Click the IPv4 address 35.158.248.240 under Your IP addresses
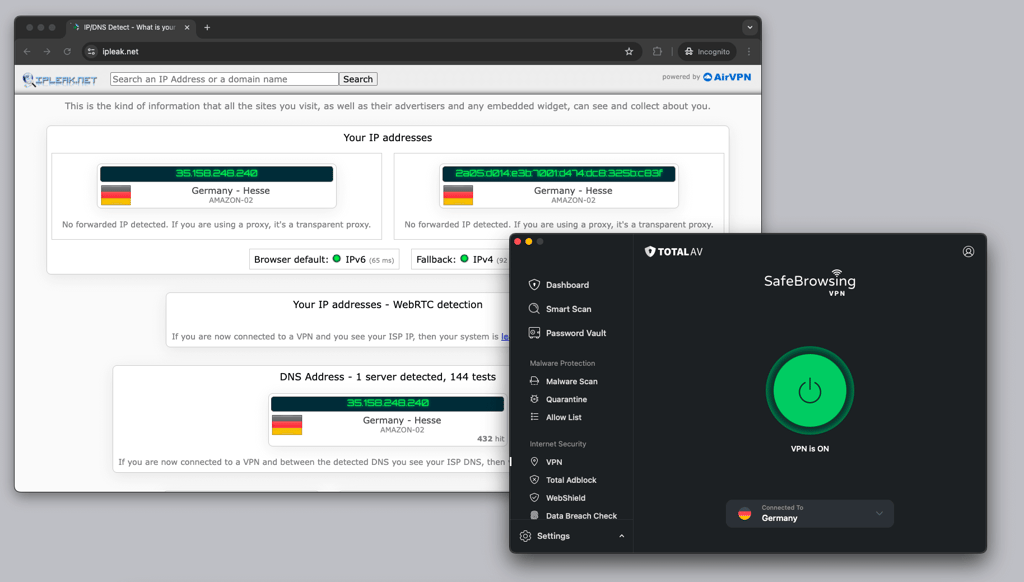1024x582 pixels. [x=216, y=173]
